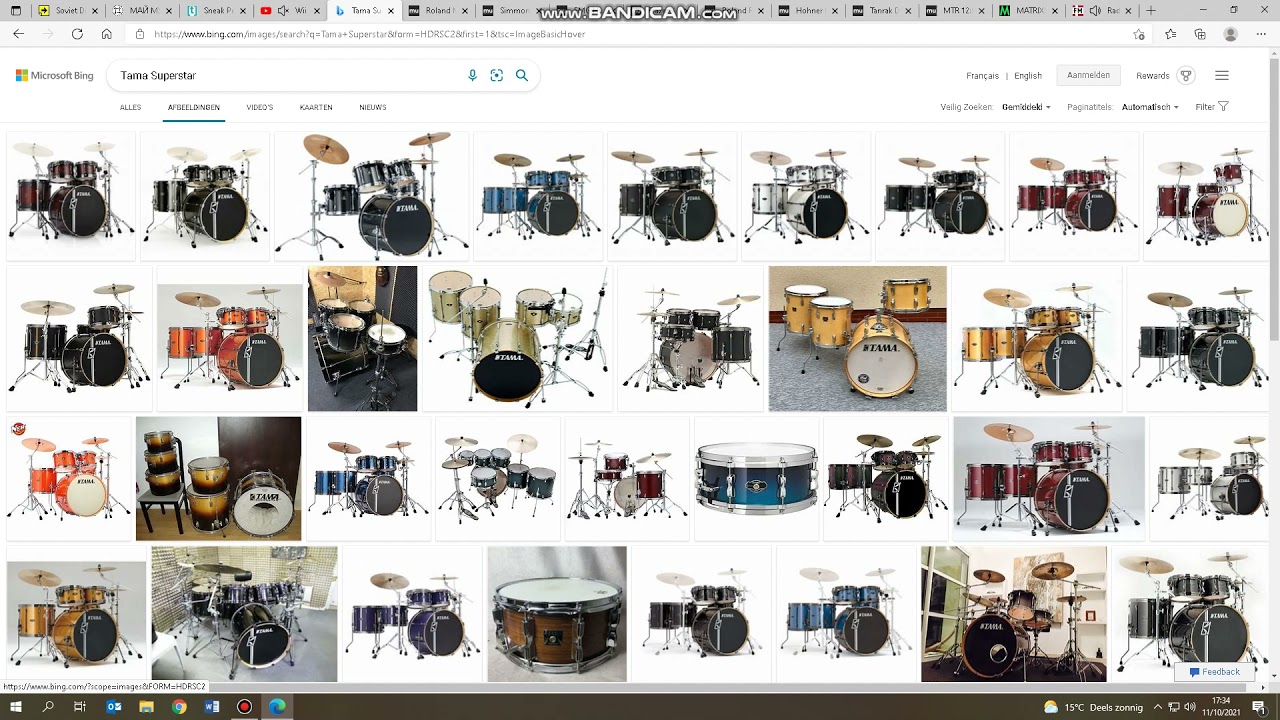This screenshot has height=720, width=1280.
Task: Open Outlook from the taskbar
Action: 113,707
